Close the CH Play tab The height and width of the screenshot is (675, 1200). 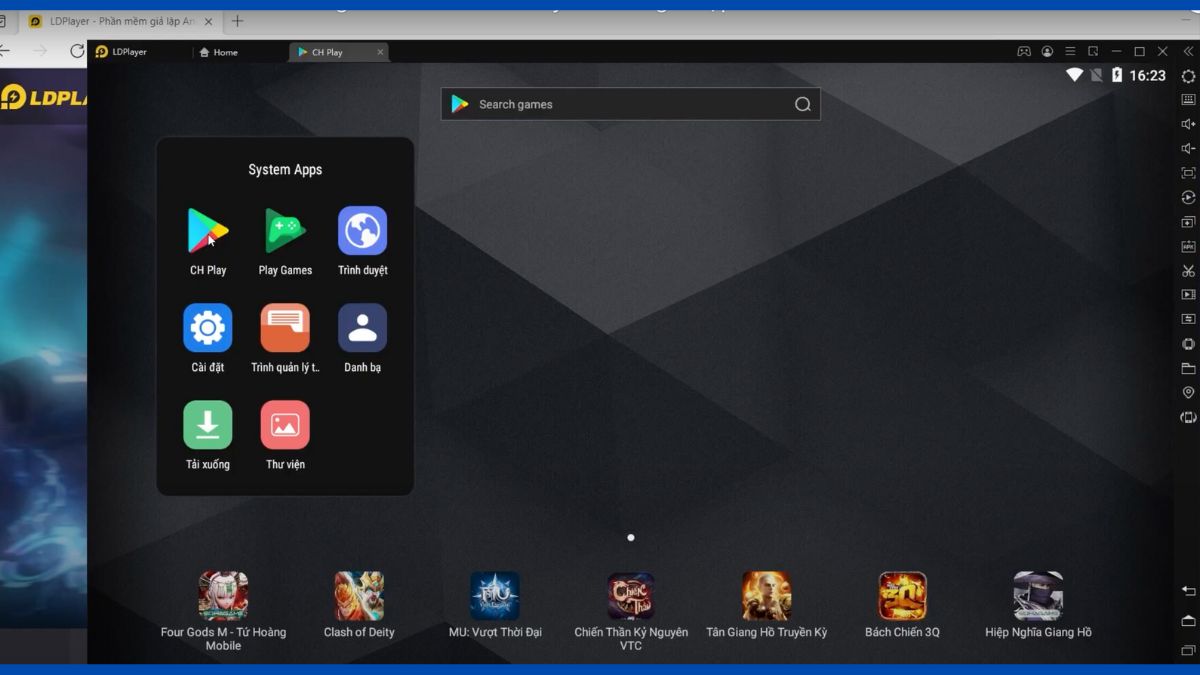tap(380, 52)
